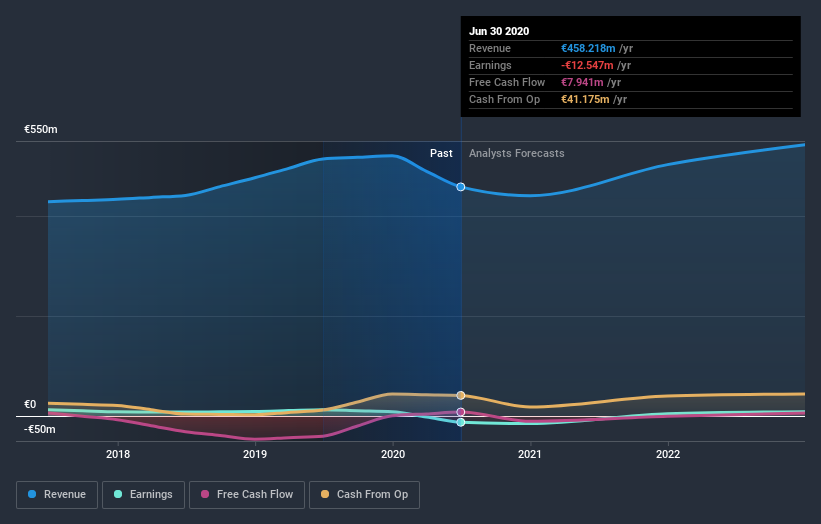Toggle the Revenue legend button
821x524 pixels.
click(x=57, y=494)
